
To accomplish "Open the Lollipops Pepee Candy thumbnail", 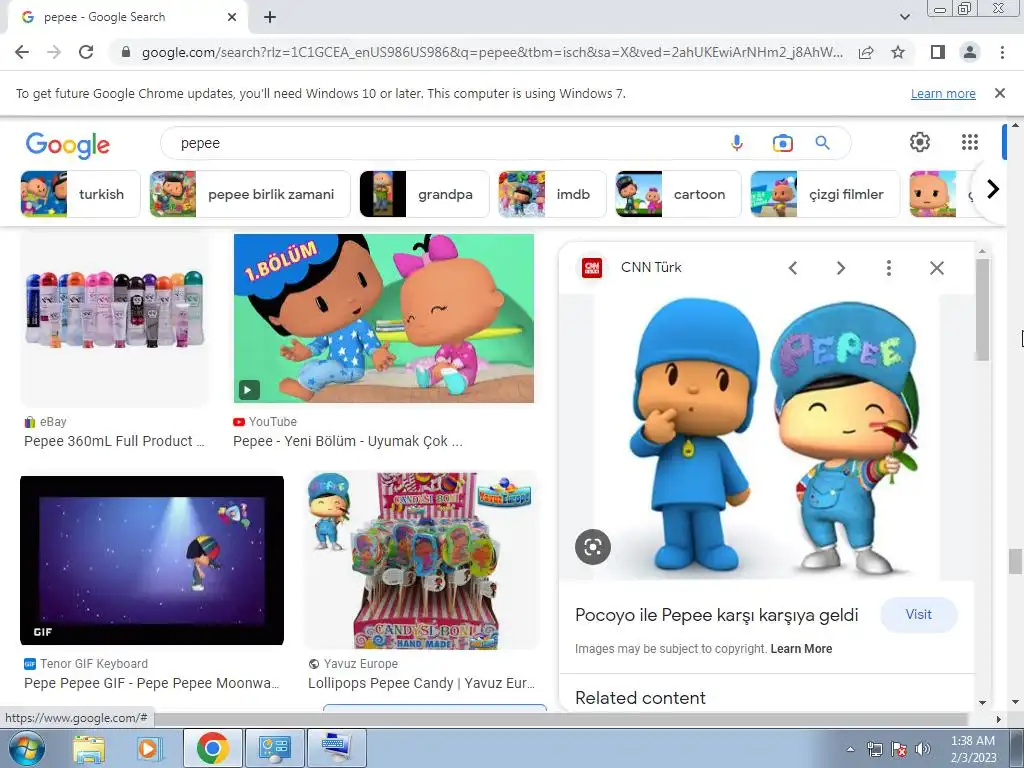I will click(422, 560).
